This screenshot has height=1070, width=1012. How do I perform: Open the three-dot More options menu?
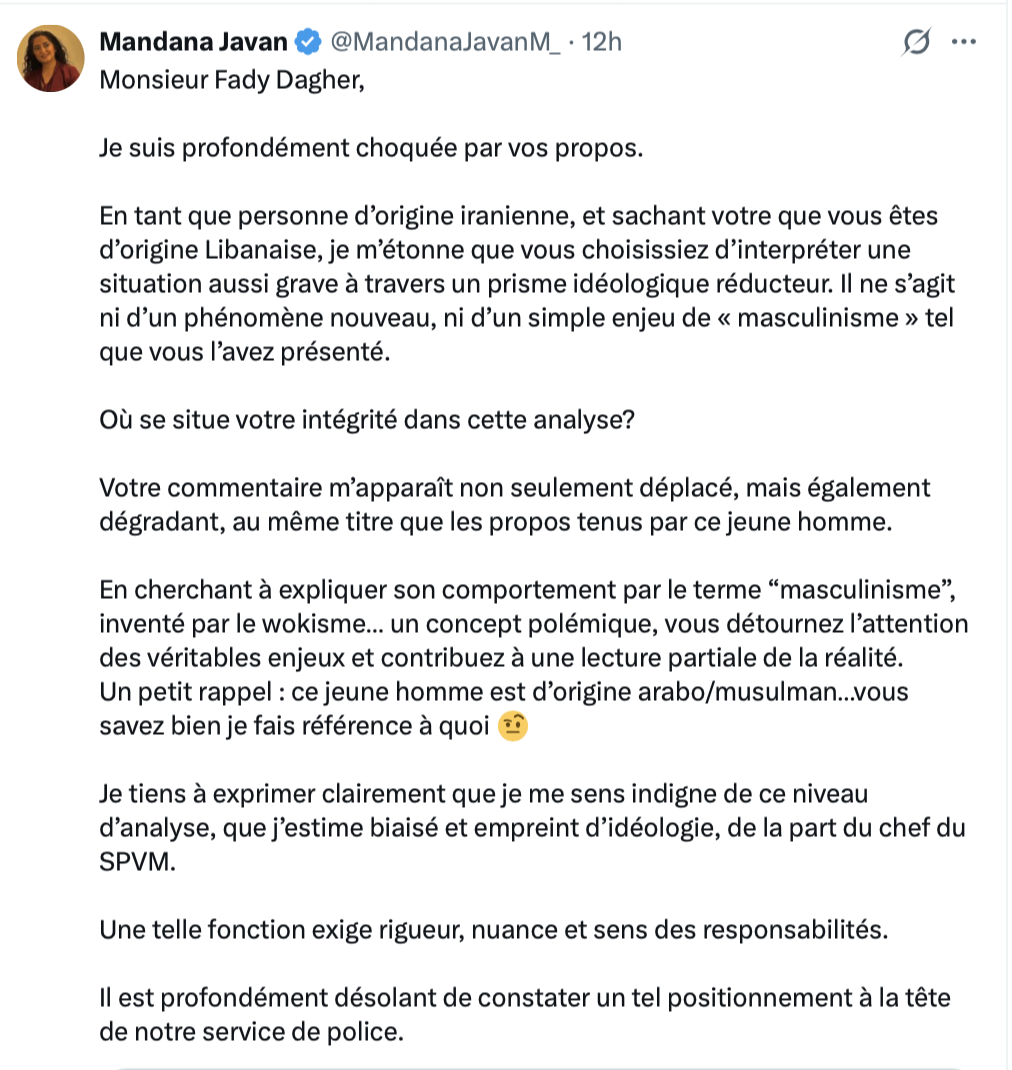[963, 42]
